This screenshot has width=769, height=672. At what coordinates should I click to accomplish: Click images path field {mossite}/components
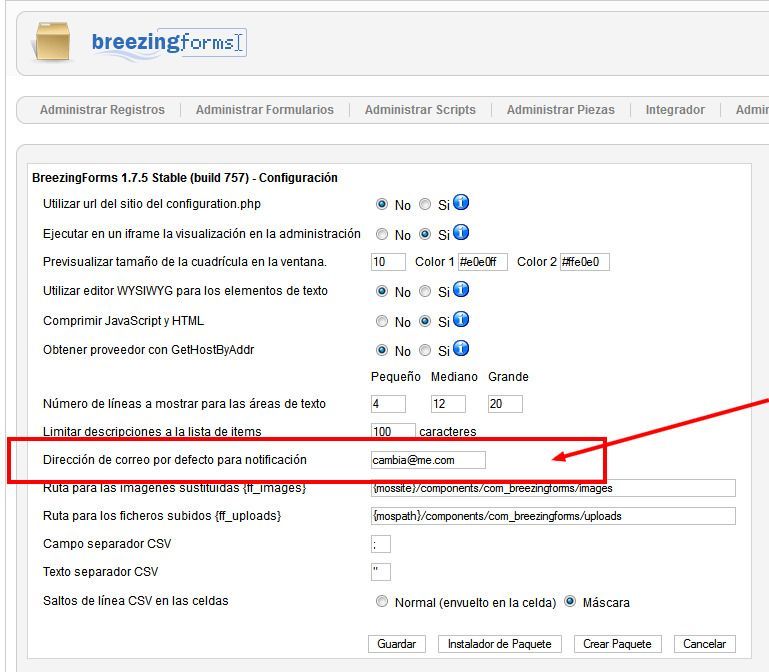click(553, 488)
